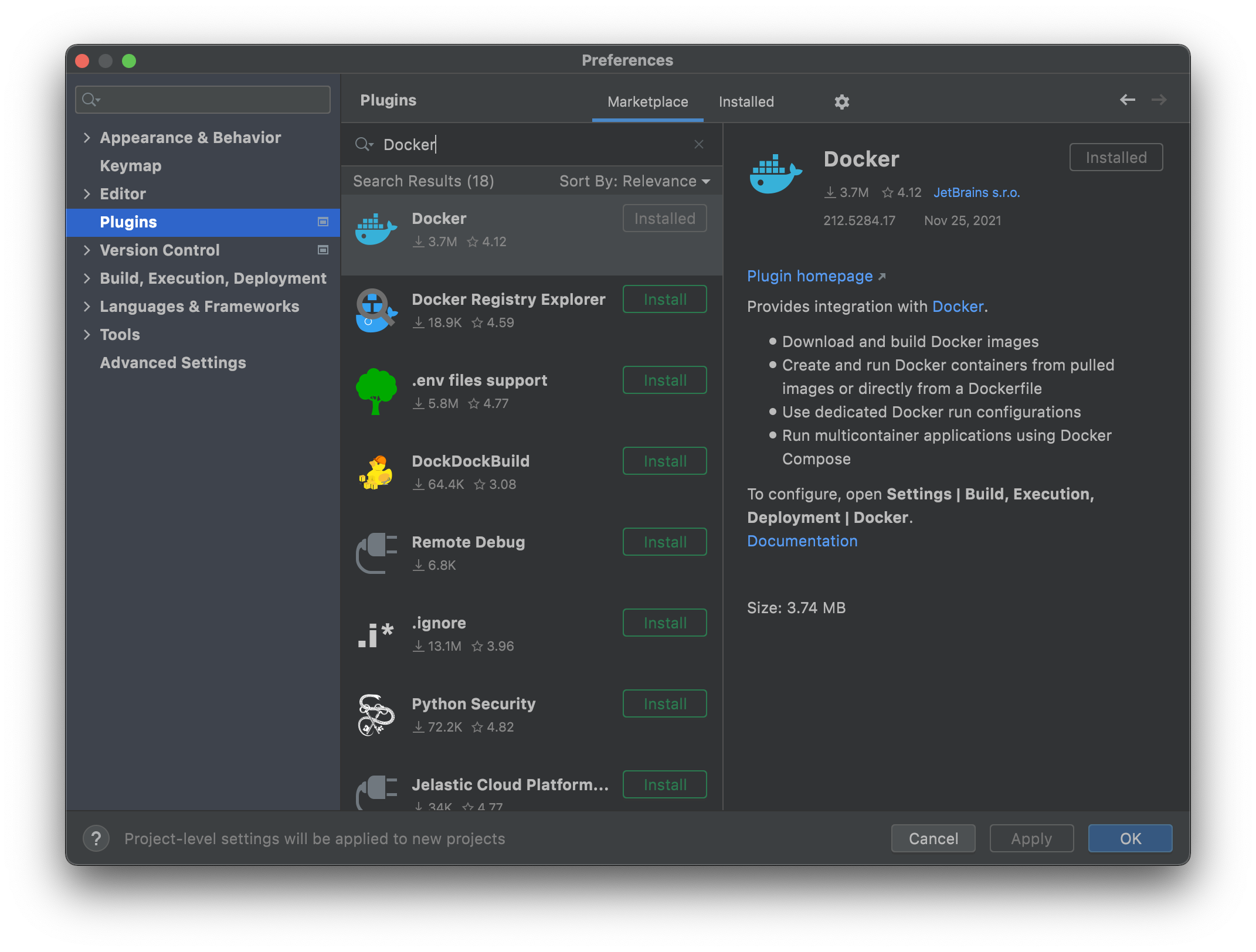1256x952 pixels.
Task: Install the Remote Debug plugin
Action: pos(664,542)
